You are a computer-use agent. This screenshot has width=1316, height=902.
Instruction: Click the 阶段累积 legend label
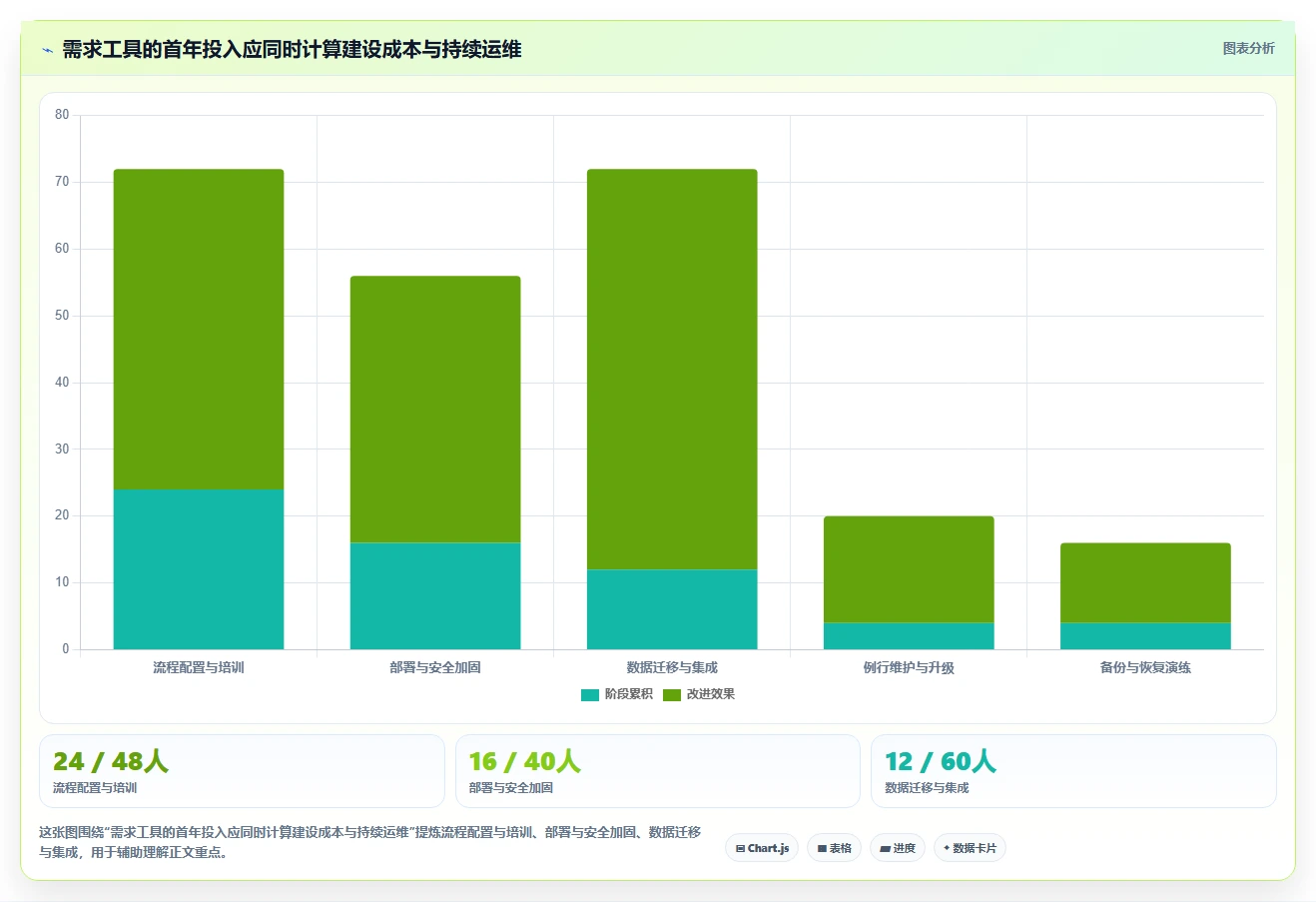628,694
